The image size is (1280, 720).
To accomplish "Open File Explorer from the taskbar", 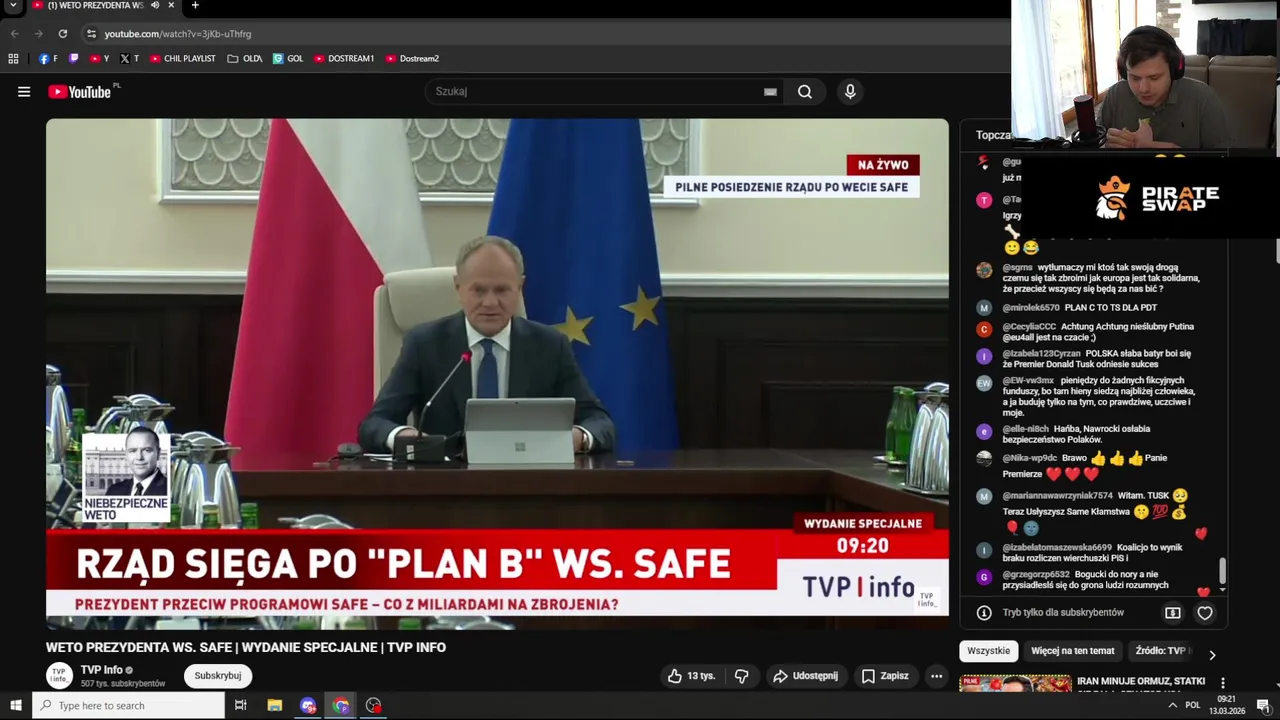I will tap(275, 706).
